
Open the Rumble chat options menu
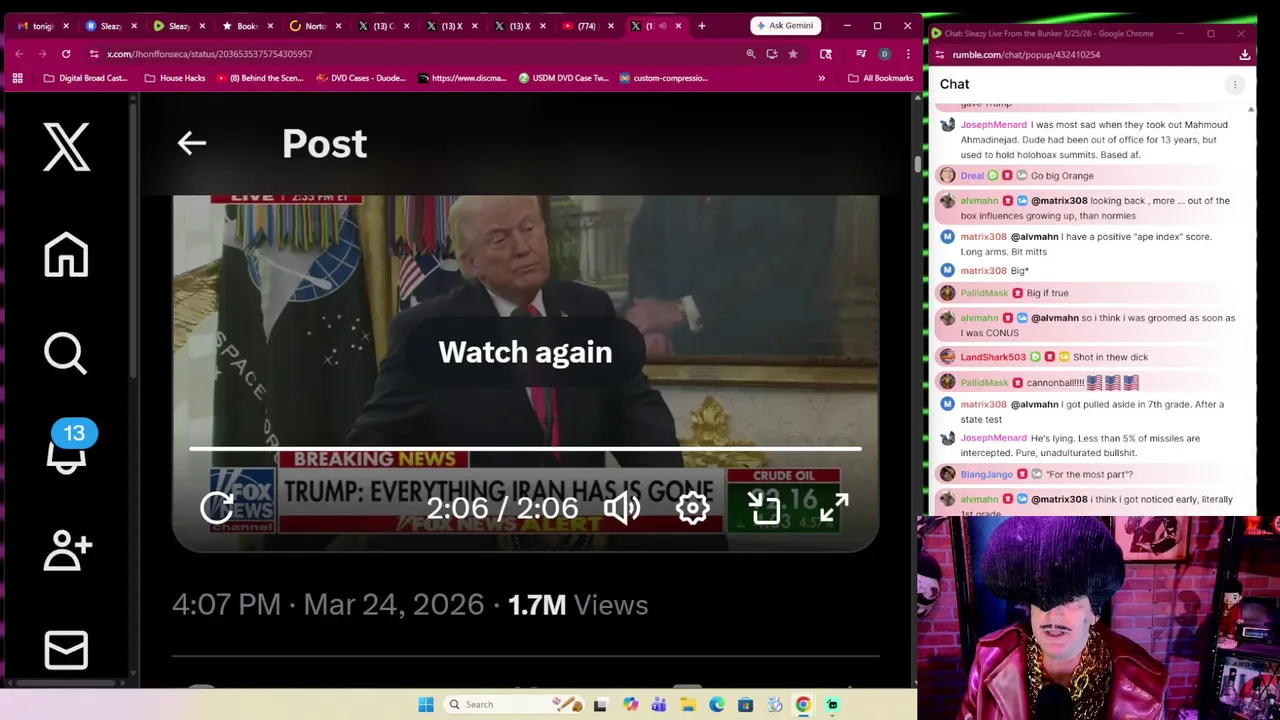[x=1235, y=85]
